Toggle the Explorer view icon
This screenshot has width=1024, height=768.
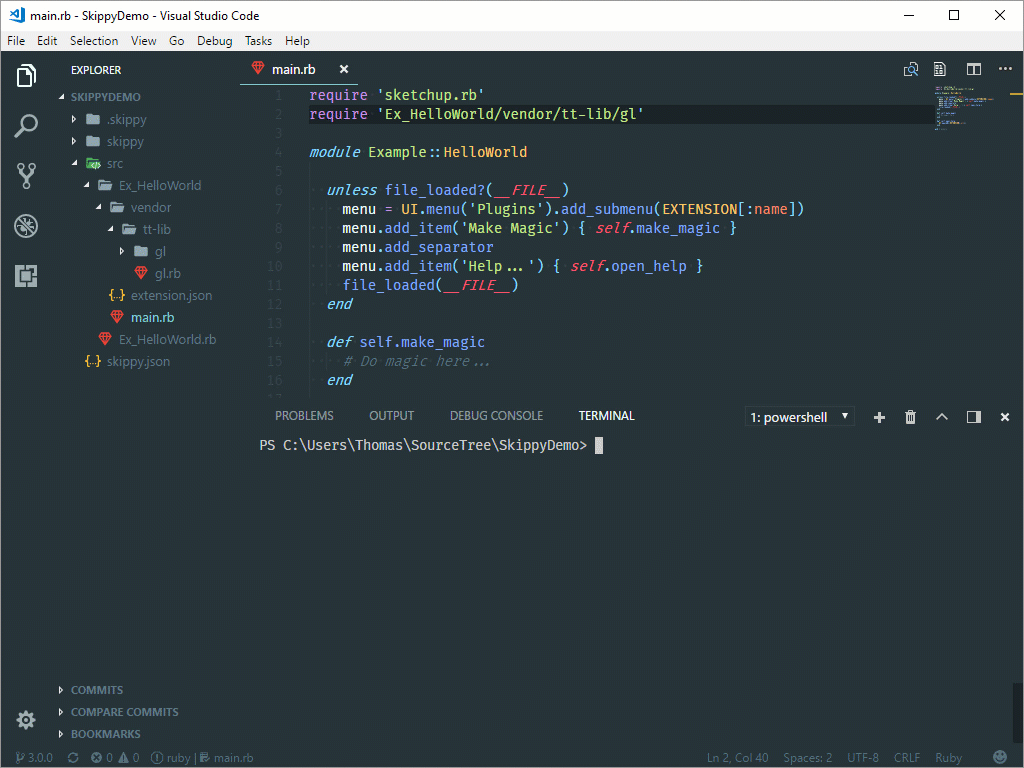26,76
